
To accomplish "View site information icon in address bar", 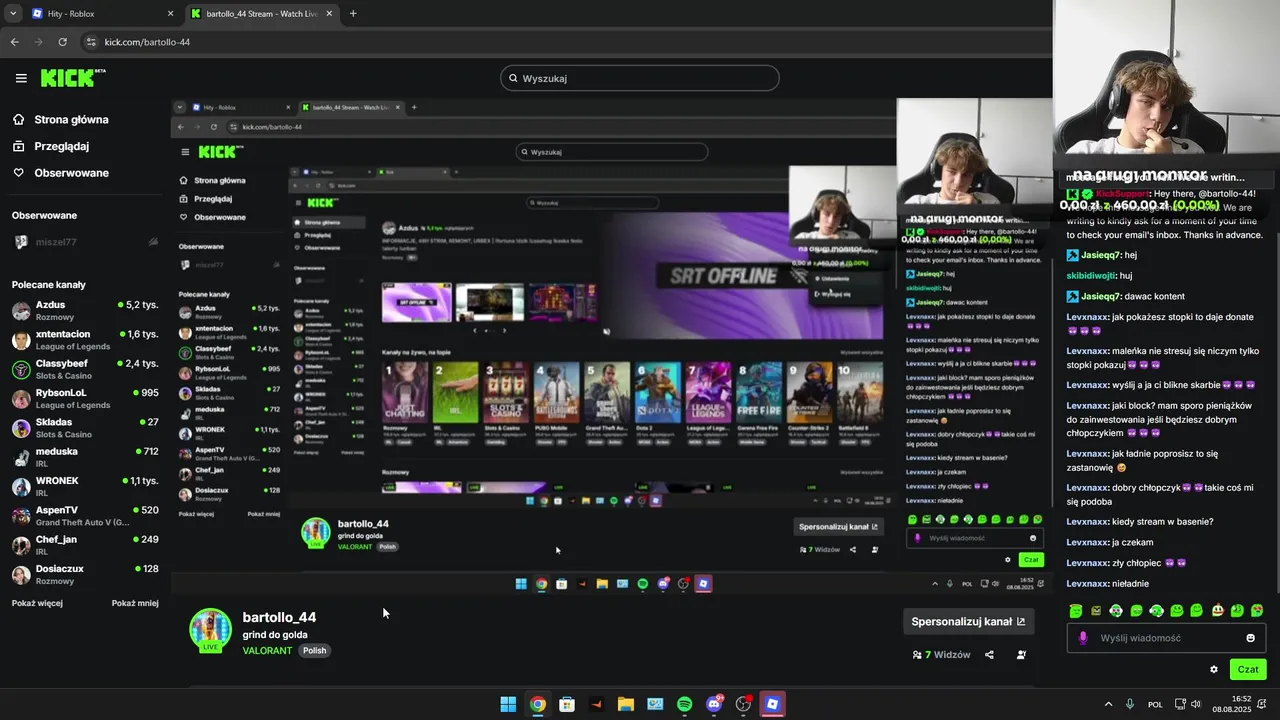I will pos(91,42).
